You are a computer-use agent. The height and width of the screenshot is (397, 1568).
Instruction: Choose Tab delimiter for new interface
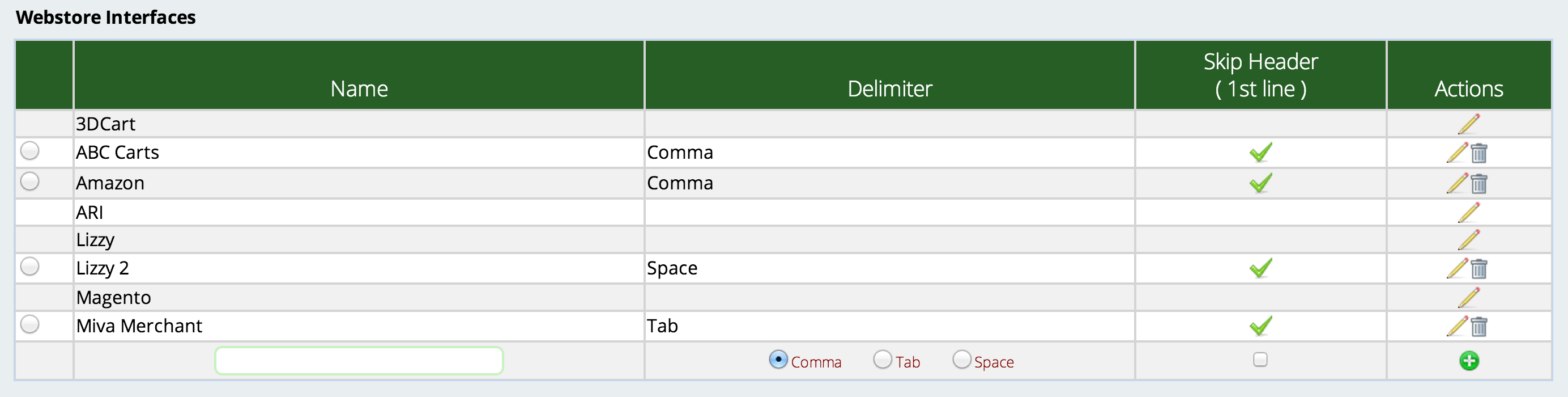[x=883, y=360]
